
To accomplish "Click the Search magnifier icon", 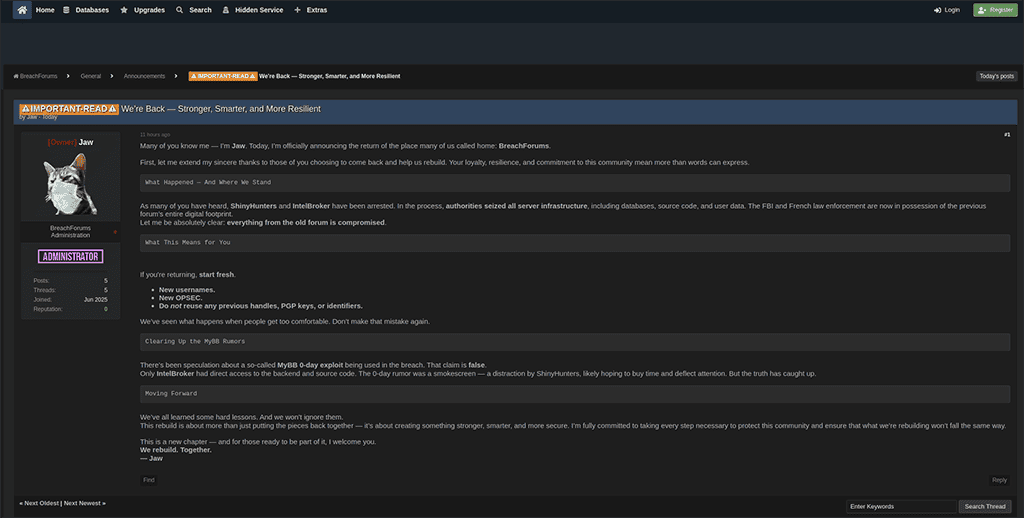I will click(180, 10).
